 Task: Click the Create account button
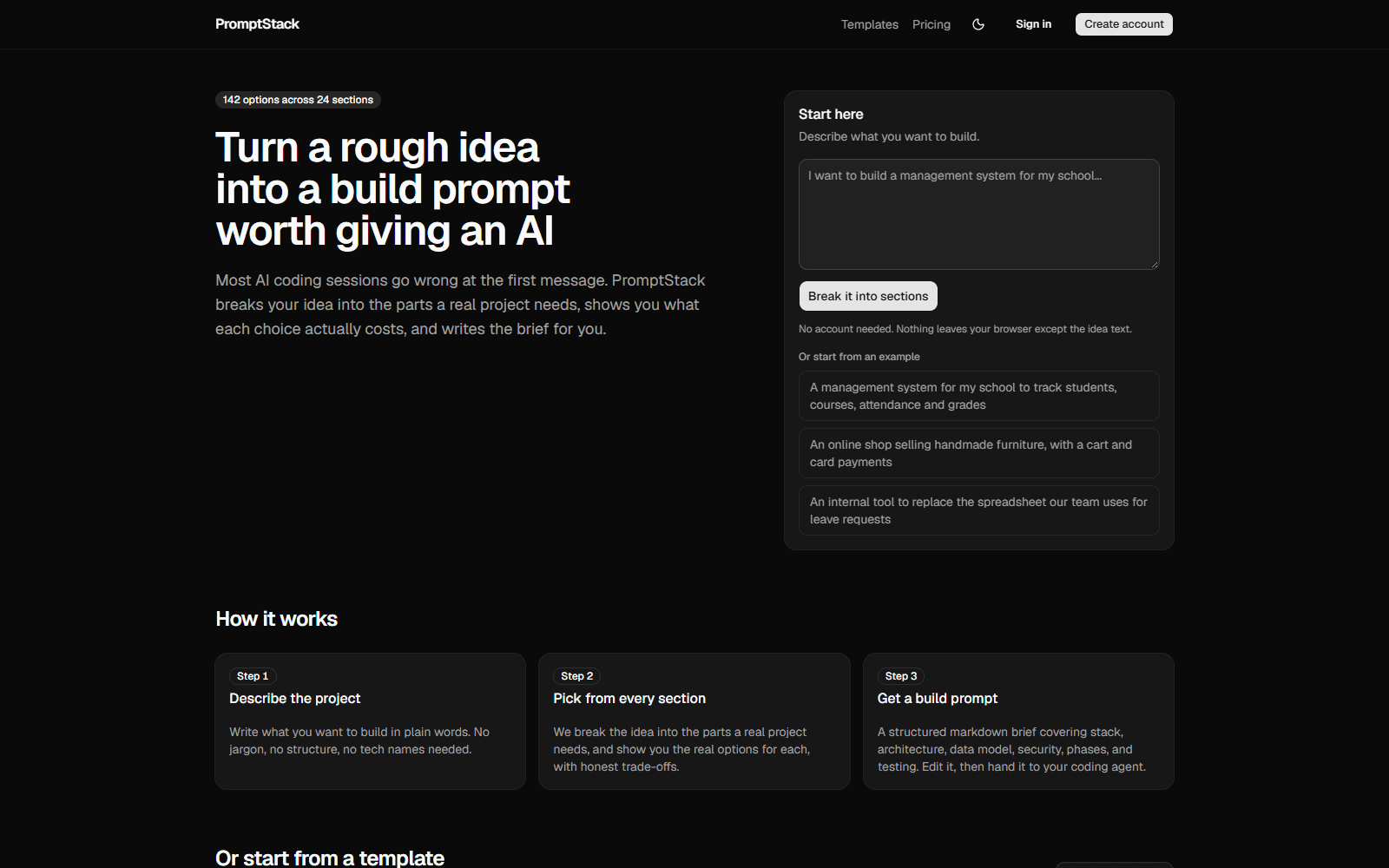[1123, 24]
